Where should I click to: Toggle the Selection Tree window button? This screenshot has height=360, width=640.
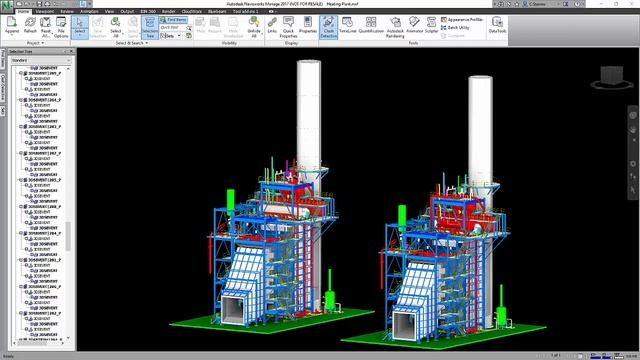150,27
